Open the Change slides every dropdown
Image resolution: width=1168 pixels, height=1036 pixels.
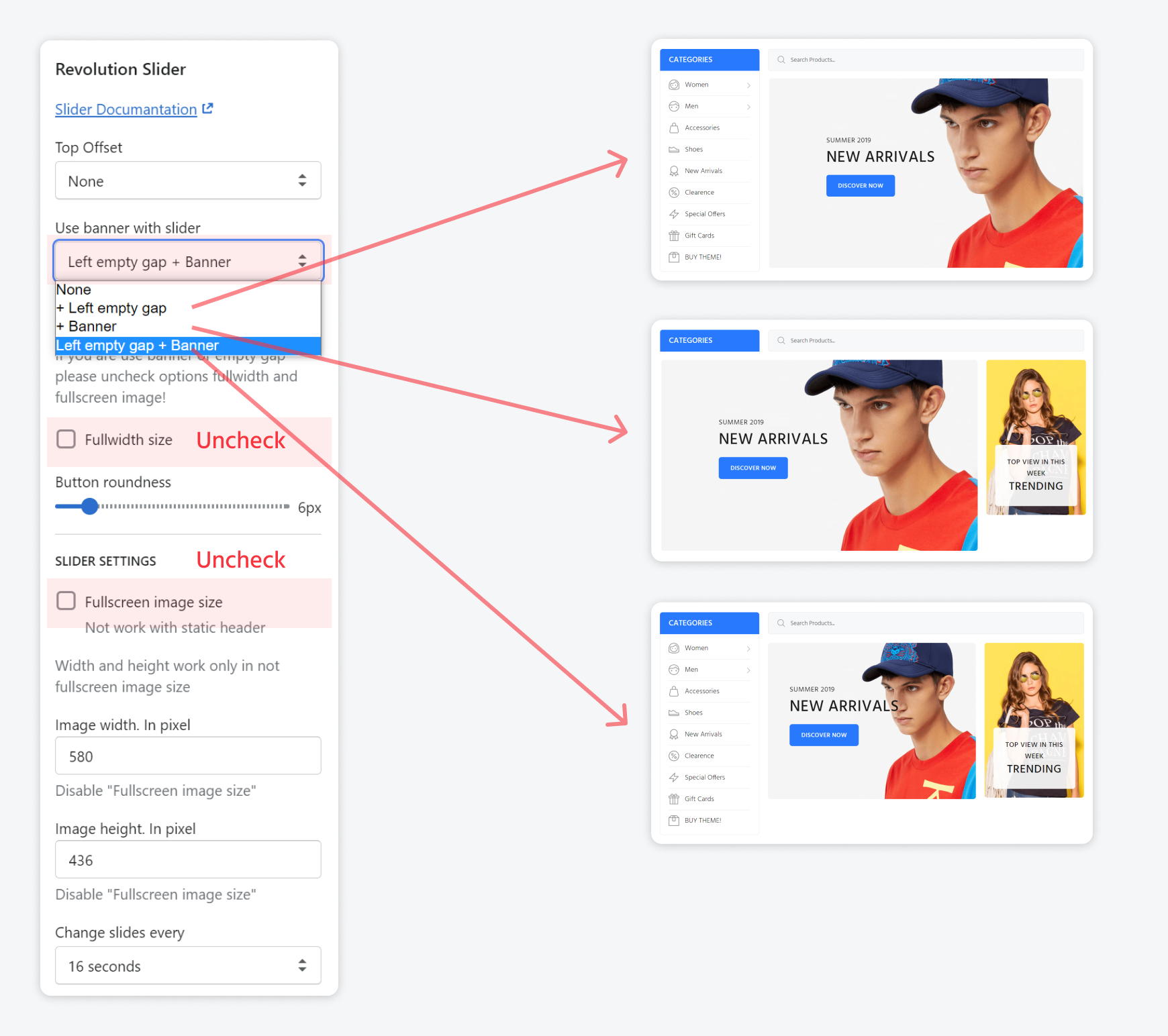pyautogui.click(x=188, y=966)
